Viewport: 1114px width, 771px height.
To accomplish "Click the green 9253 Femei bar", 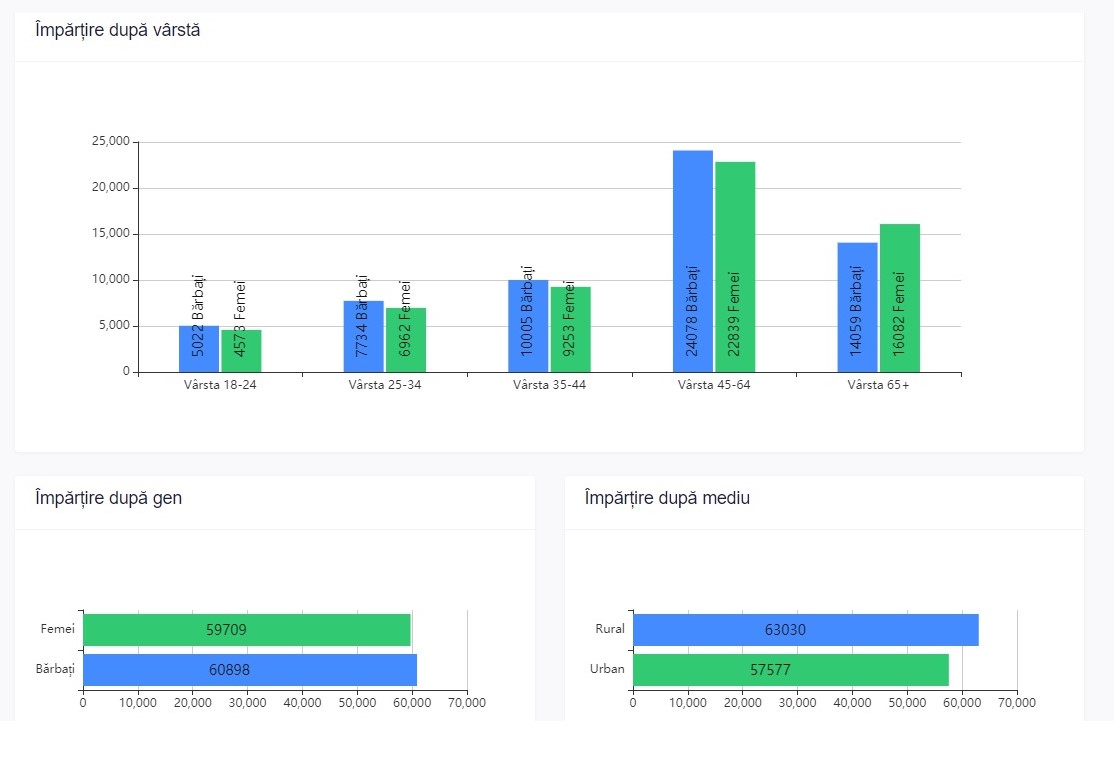I will click(x=570, y=330).
